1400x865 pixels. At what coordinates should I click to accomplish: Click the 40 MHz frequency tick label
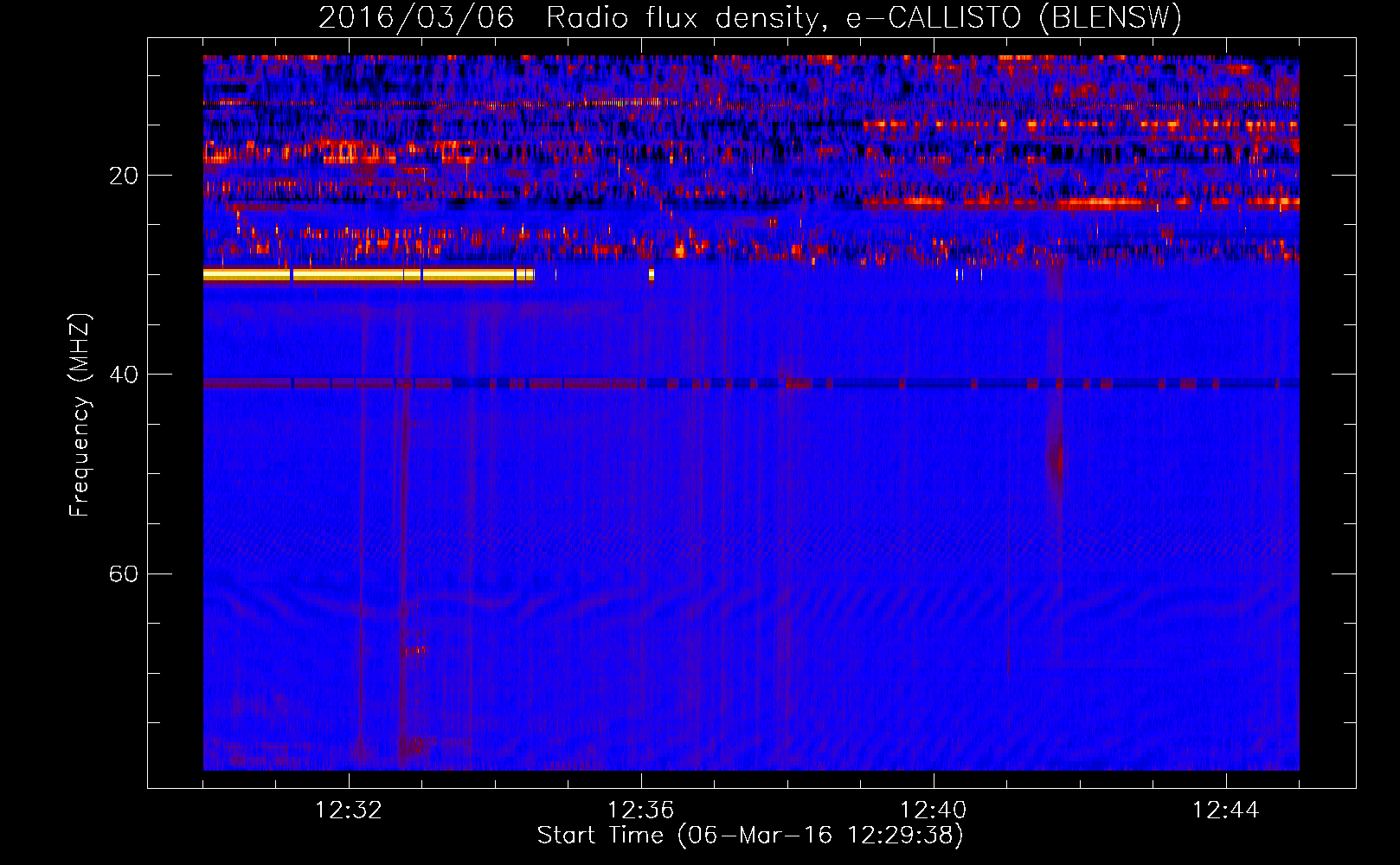123,375
